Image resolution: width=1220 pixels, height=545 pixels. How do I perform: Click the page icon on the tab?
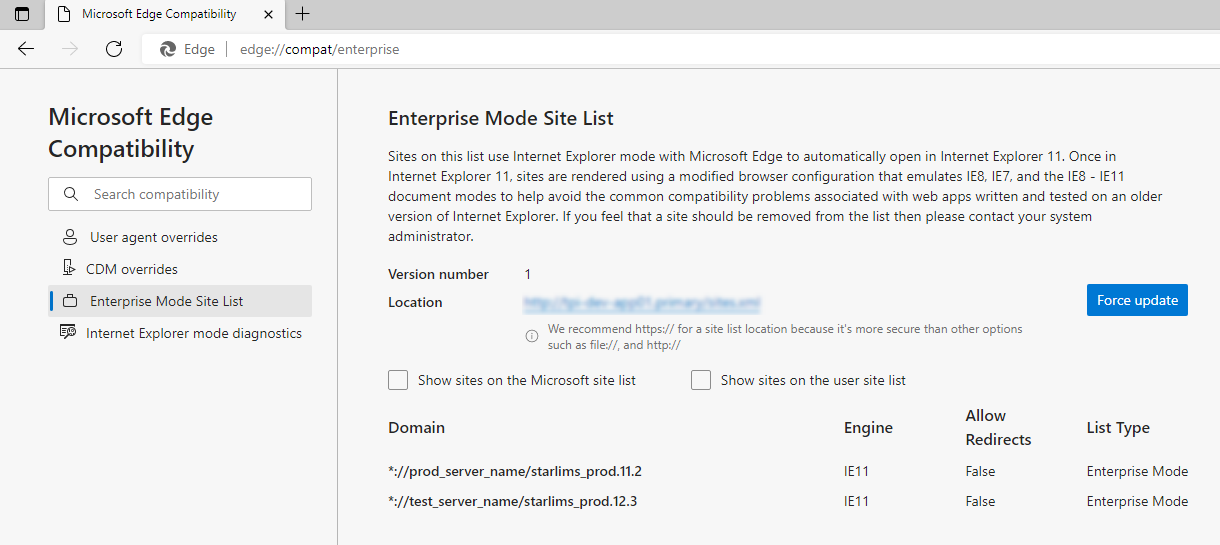65,14
